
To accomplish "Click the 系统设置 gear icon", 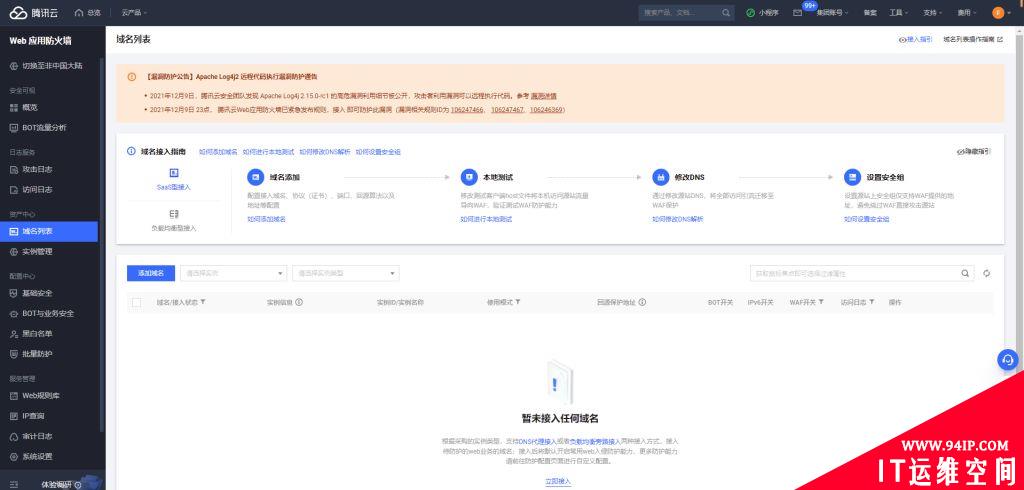I will click(14, 457).
